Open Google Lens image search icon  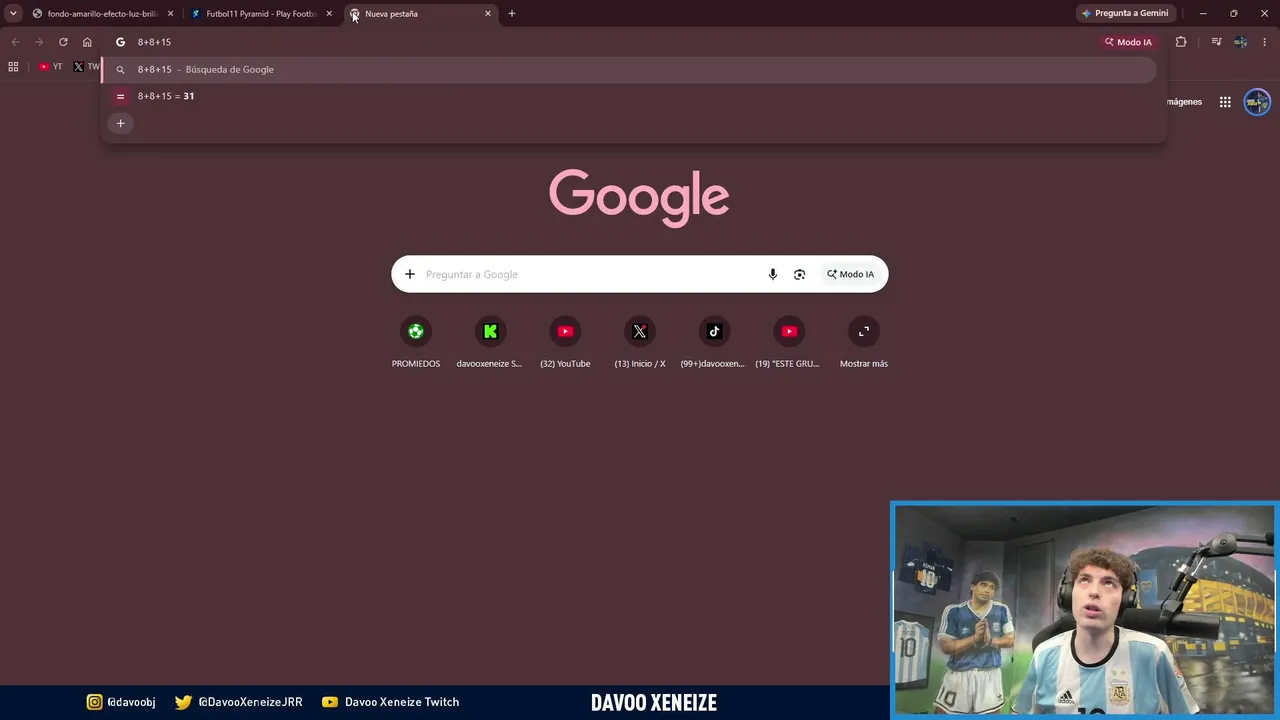coord(799,274)
